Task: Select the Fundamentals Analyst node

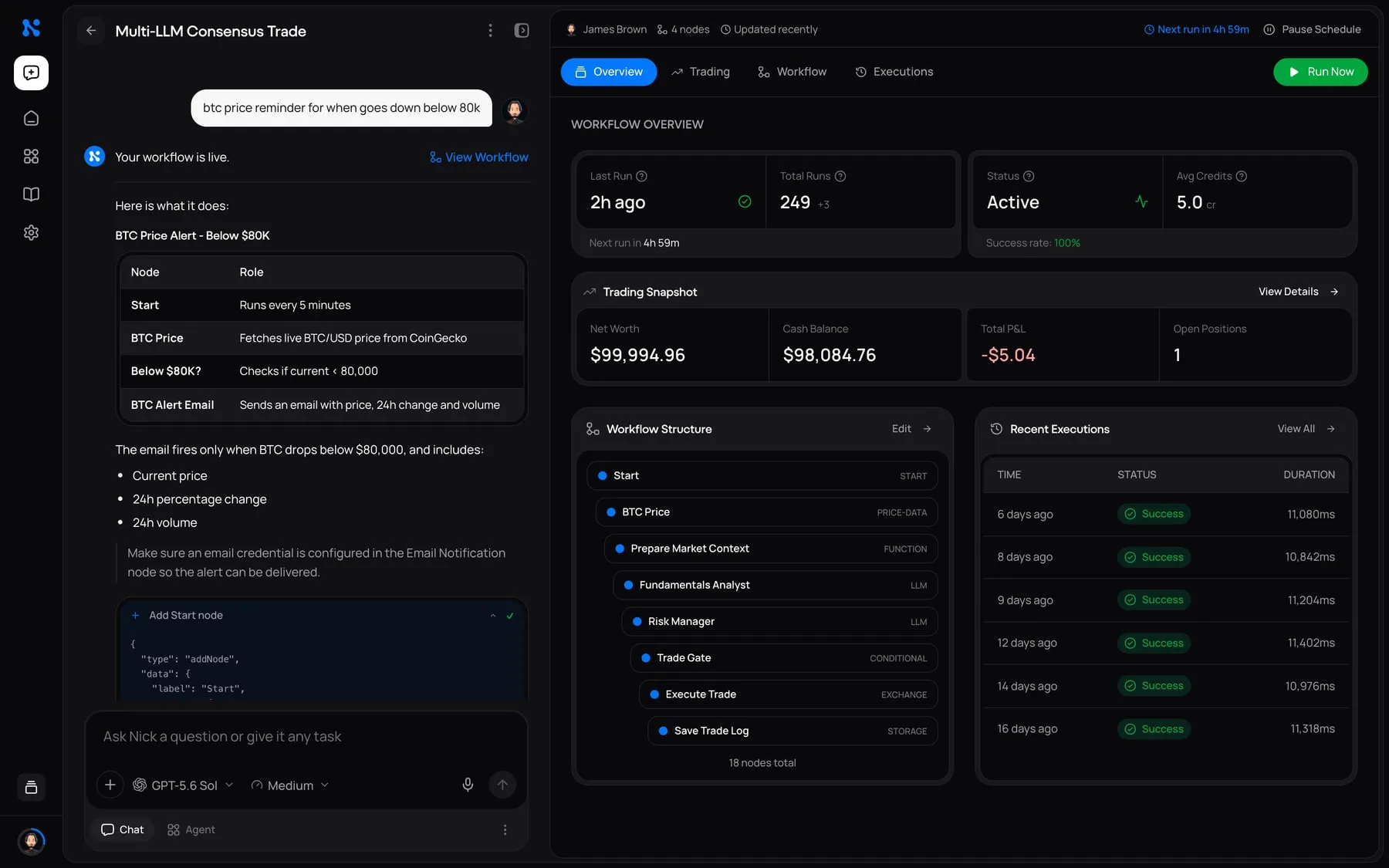Action: [776, 585]
